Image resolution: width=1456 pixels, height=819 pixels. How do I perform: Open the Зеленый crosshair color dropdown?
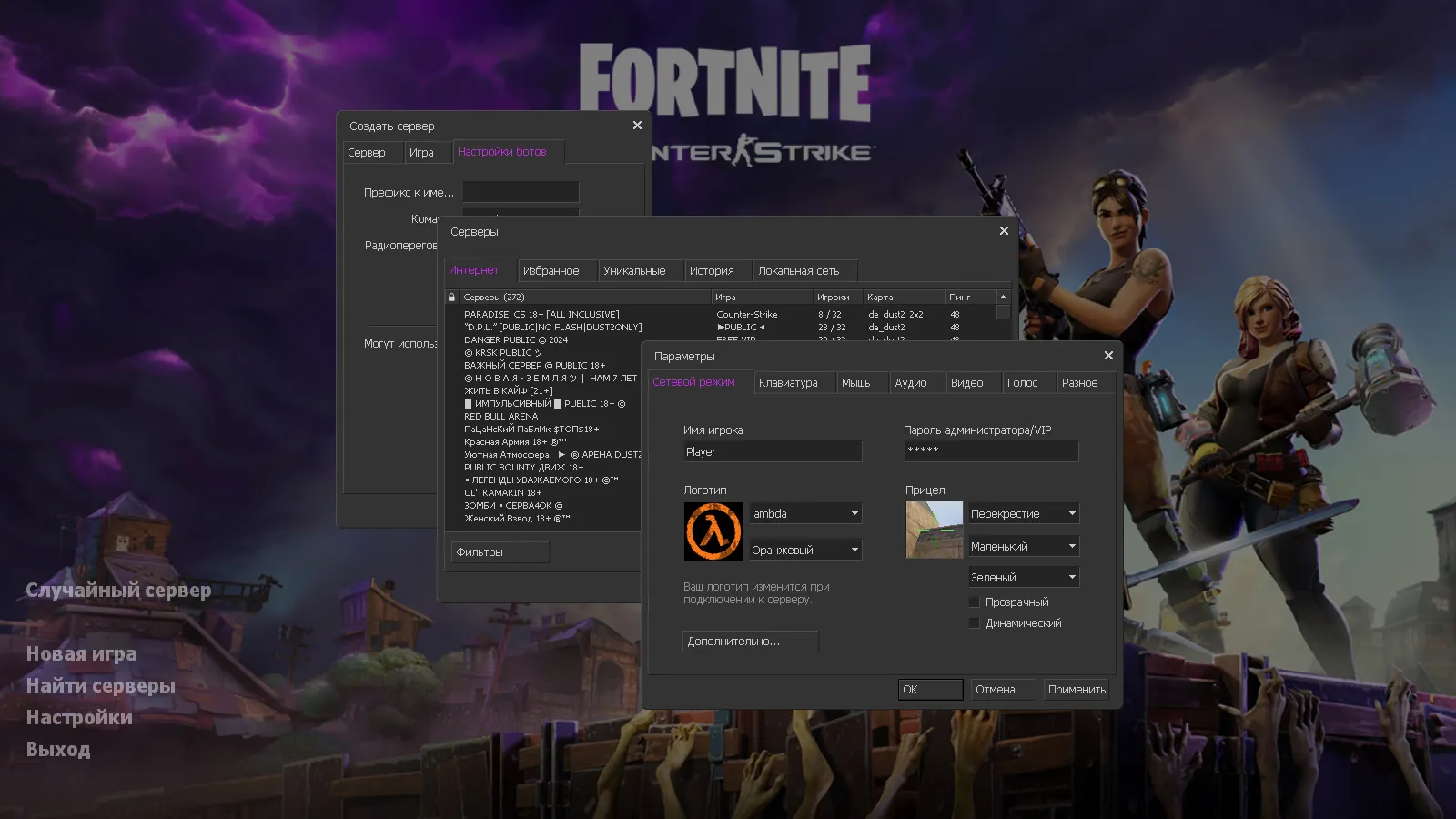click(x=1023, y=576)
